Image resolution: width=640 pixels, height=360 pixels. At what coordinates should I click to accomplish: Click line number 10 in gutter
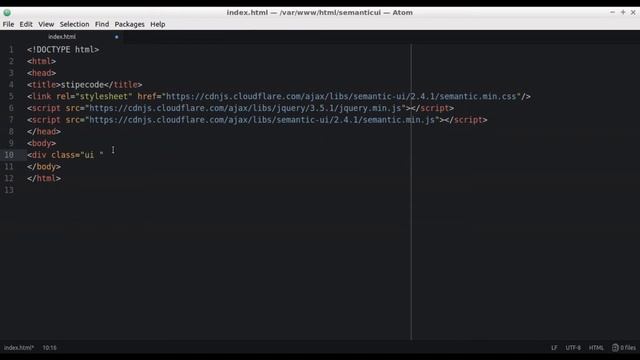(9, 155)
